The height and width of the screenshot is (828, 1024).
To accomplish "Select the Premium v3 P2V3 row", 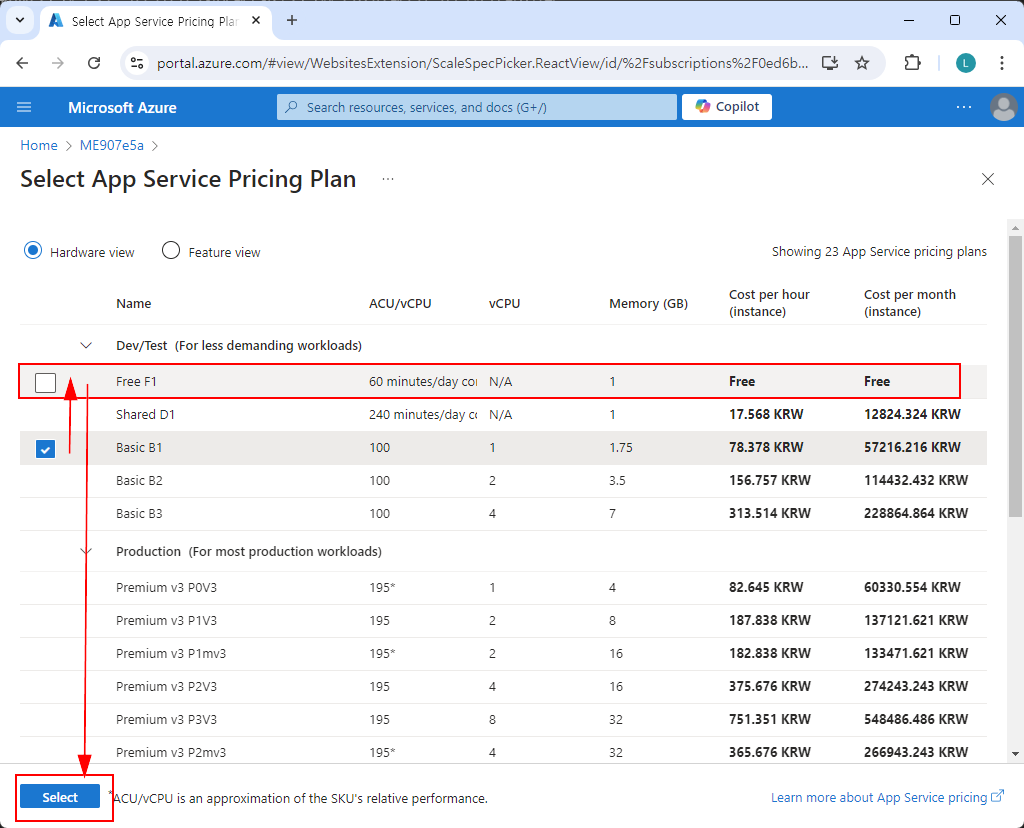I will pos(503,686).
